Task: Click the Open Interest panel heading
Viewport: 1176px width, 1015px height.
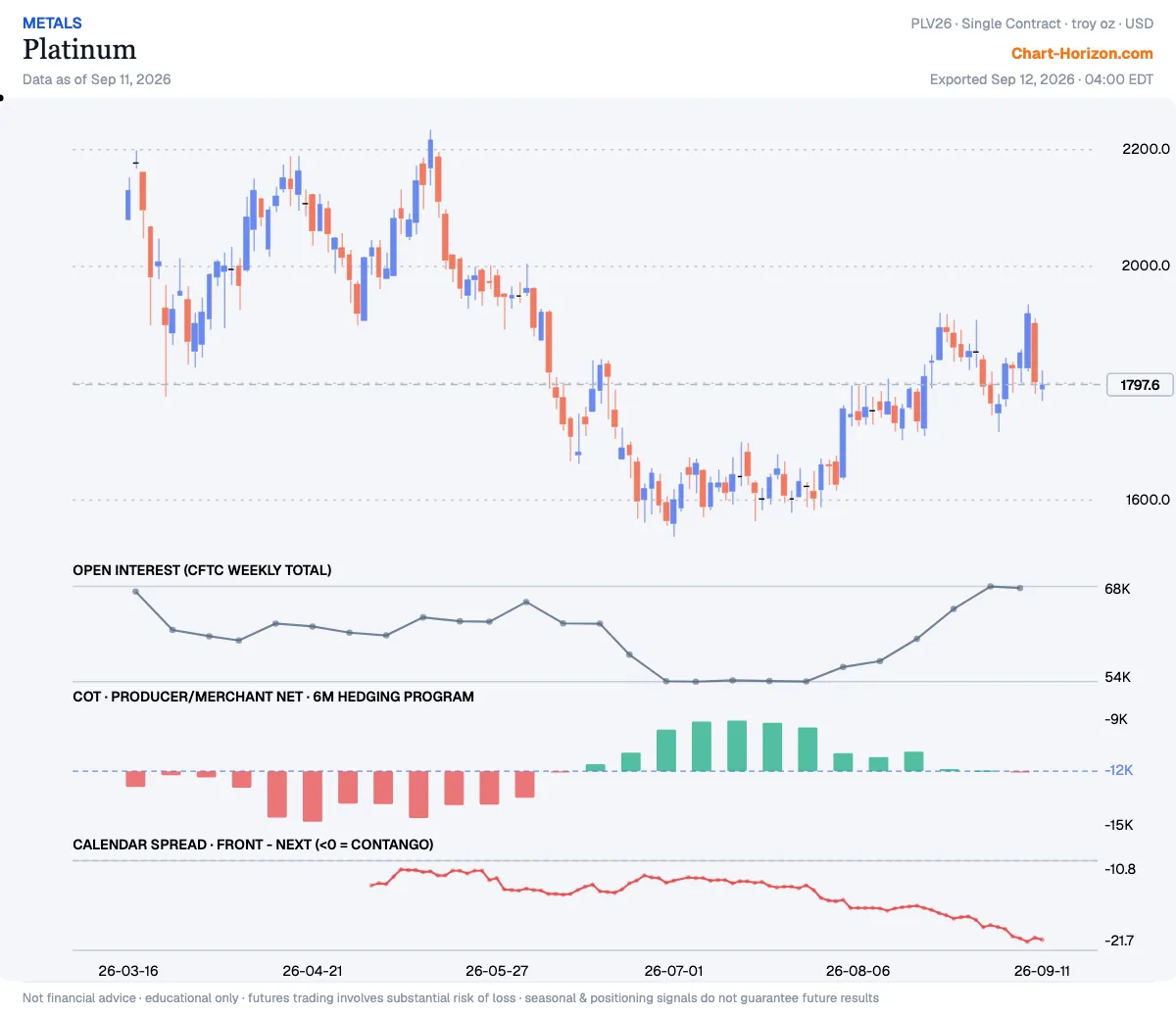Action: click(202, 570)
